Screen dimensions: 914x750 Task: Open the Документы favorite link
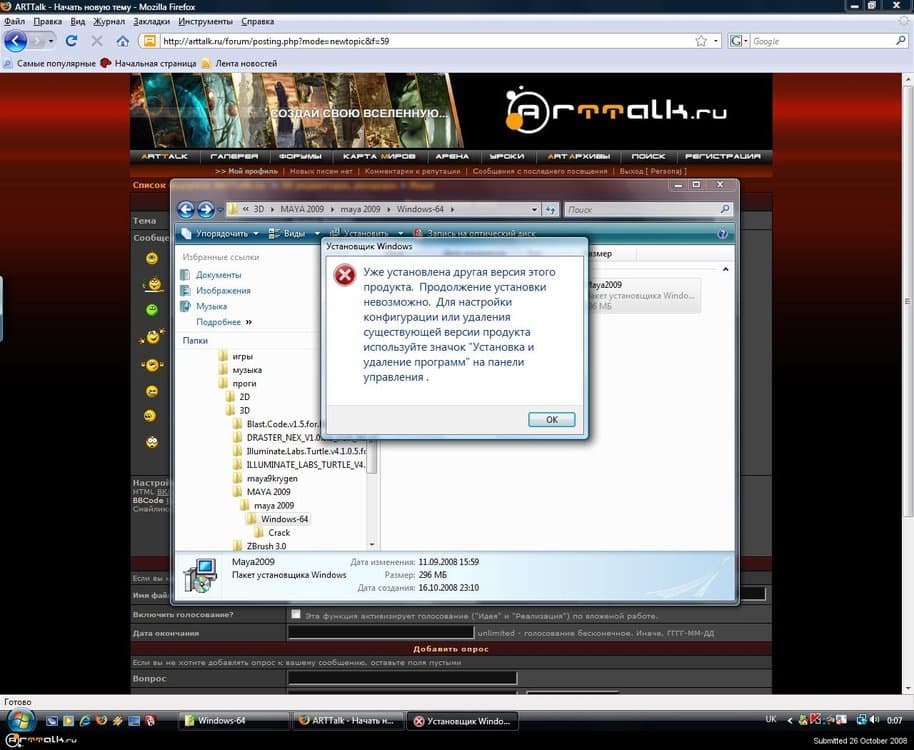pos(218,275)
